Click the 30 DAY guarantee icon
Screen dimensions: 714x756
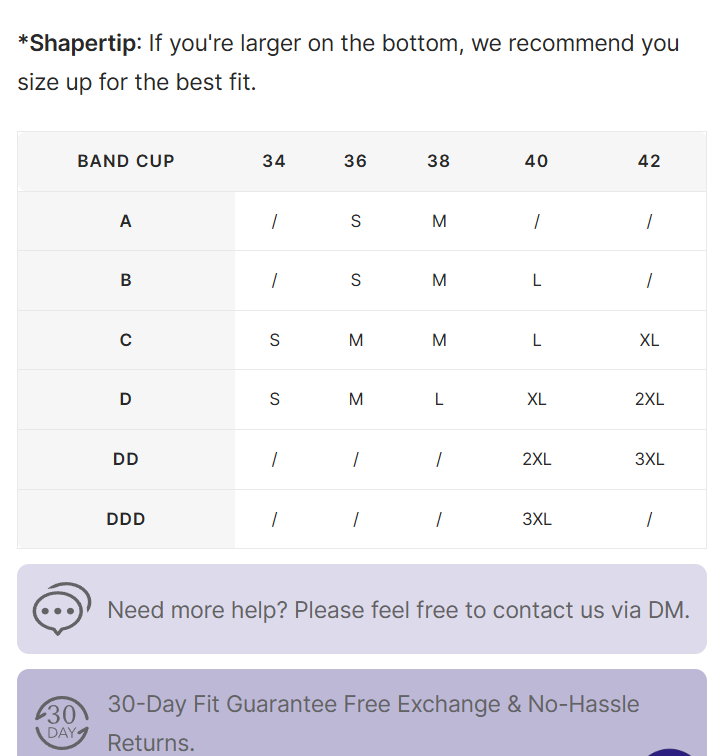click(62, 722)
